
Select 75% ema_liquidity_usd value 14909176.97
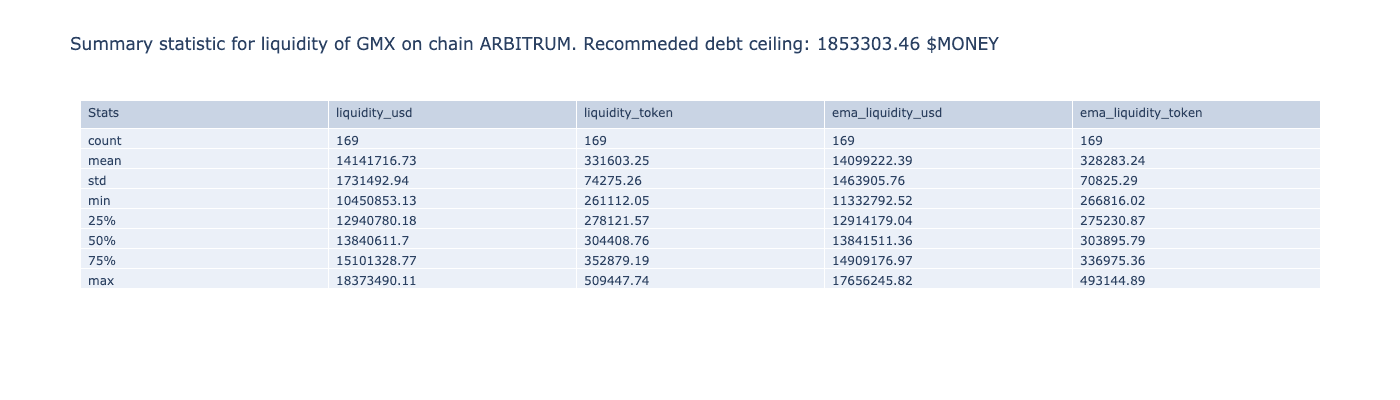coord(872,261)
